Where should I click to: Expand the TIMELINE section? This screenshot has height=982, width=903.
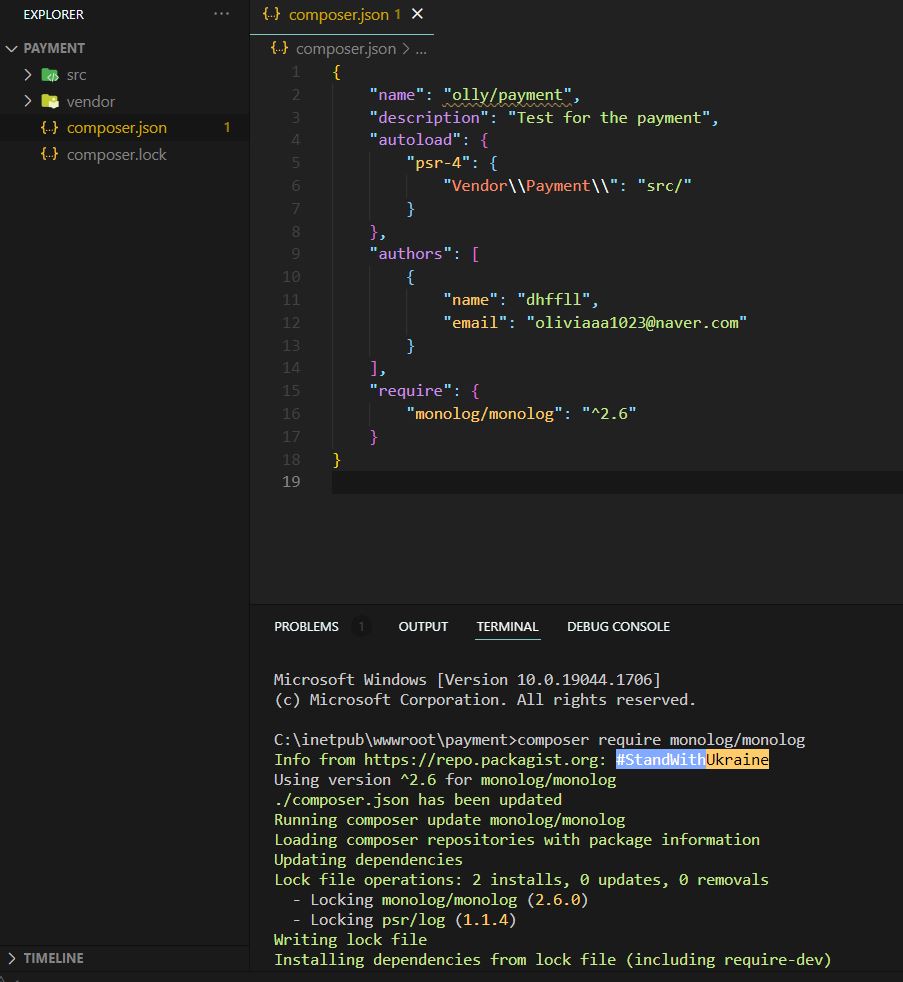coord(125,958)
